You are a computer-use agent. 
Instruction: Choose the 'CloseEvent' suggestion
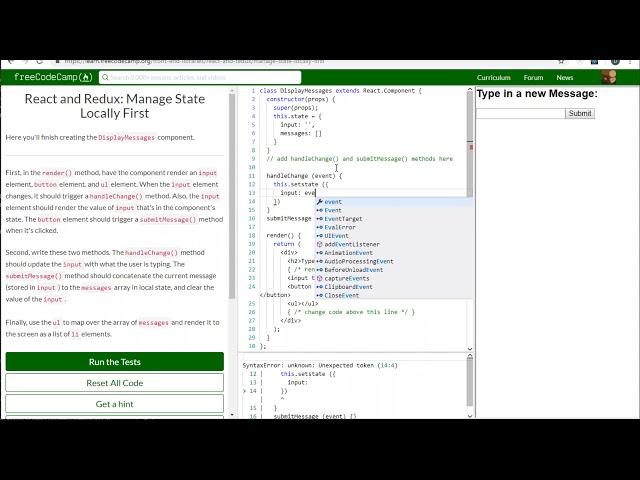(x=341, y=295)
